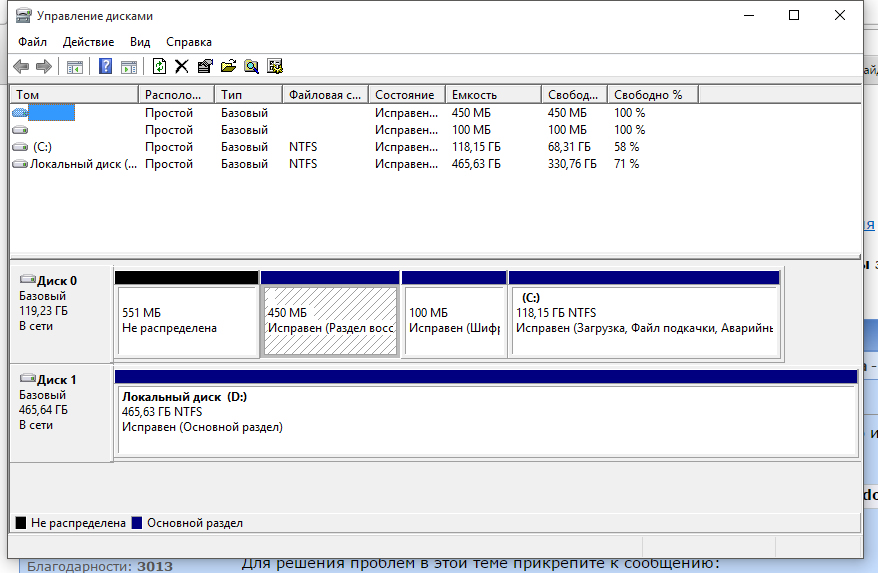Screen dimensions: 878x573
Task: Click Не распределена legend label
Action: pyautogui.click(x=78, y=523)
